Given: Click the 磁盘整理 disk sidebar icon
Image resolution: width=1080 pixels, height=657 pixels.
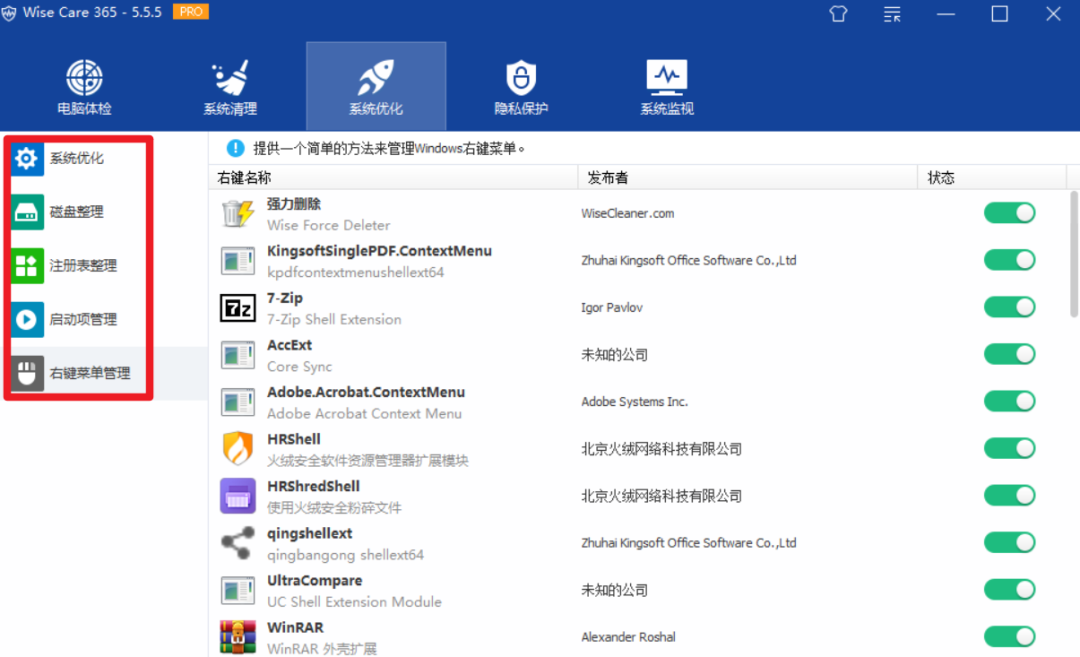Looking at the screenshot, I should 26,212.
